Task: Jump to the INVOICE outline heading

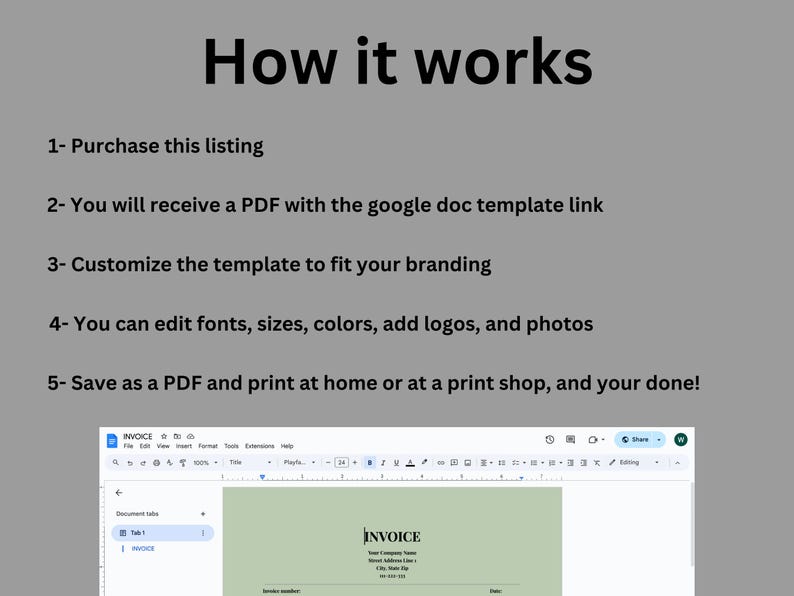Action: [143, 549]
